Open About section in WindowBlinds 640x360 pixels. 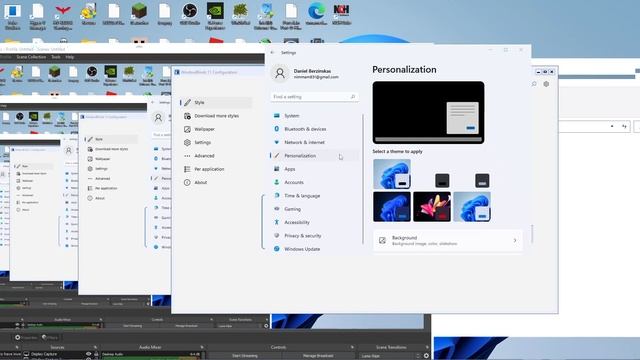[x=216, y=182]
